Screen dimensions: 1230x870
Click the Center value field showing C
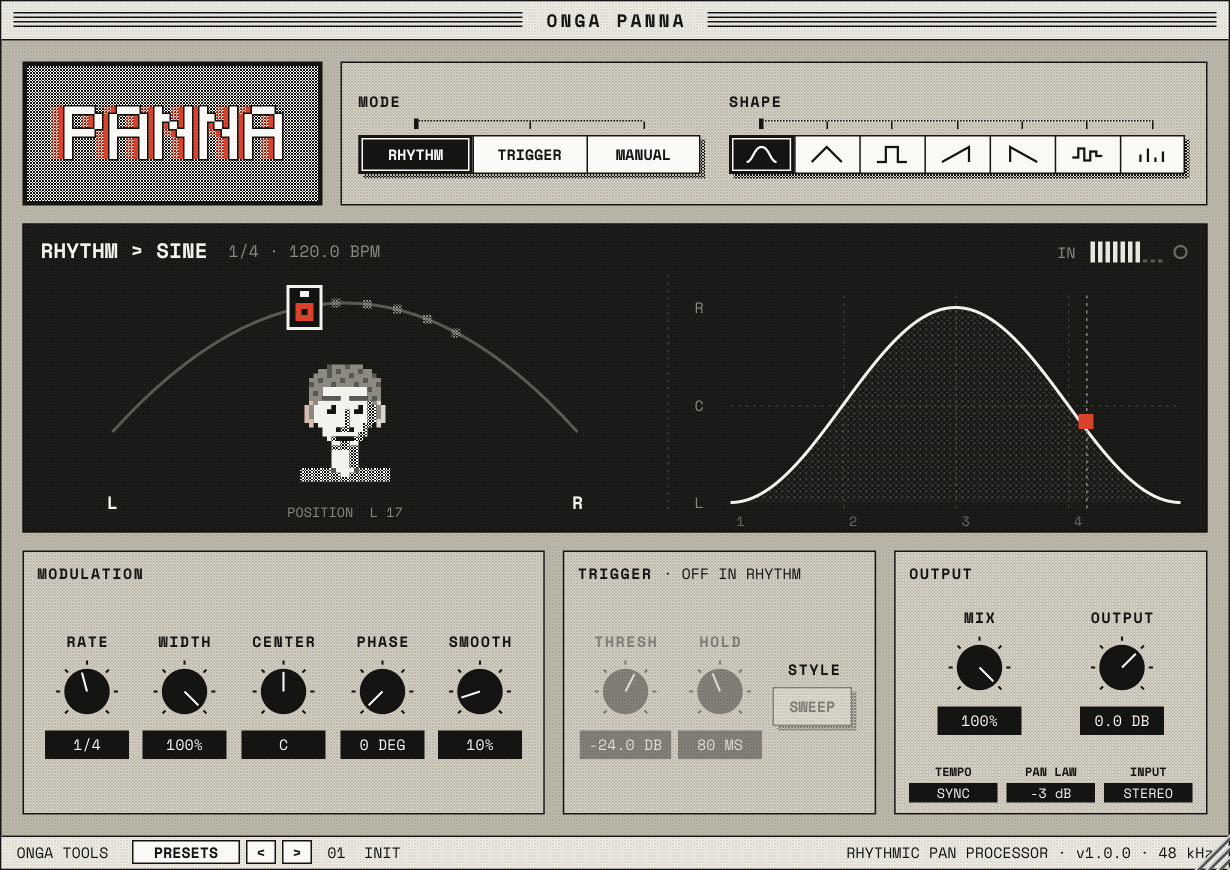pyautogui.click(x=283, y=745)
